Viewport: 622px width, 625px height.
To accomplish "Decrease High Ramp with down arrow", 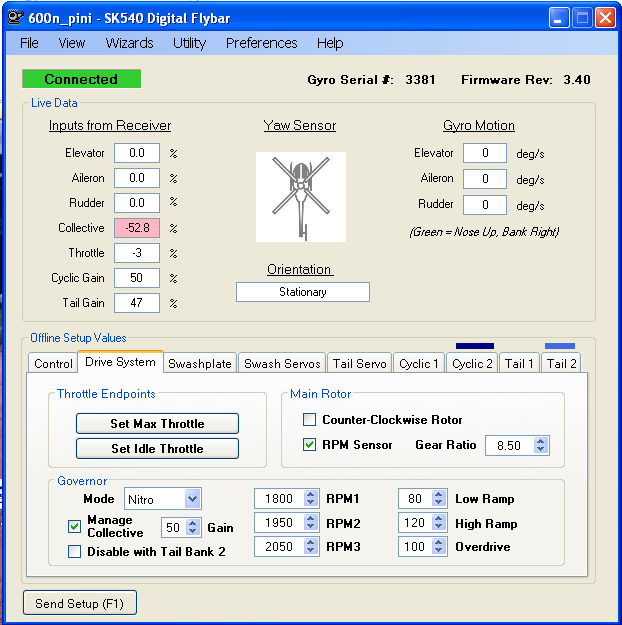I will coord(439,527).
